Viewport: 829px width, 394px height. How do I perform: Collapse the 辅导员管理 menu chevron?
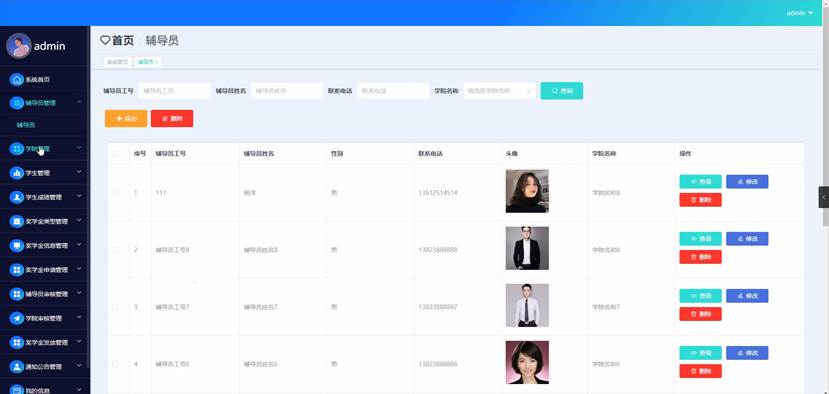79,102
